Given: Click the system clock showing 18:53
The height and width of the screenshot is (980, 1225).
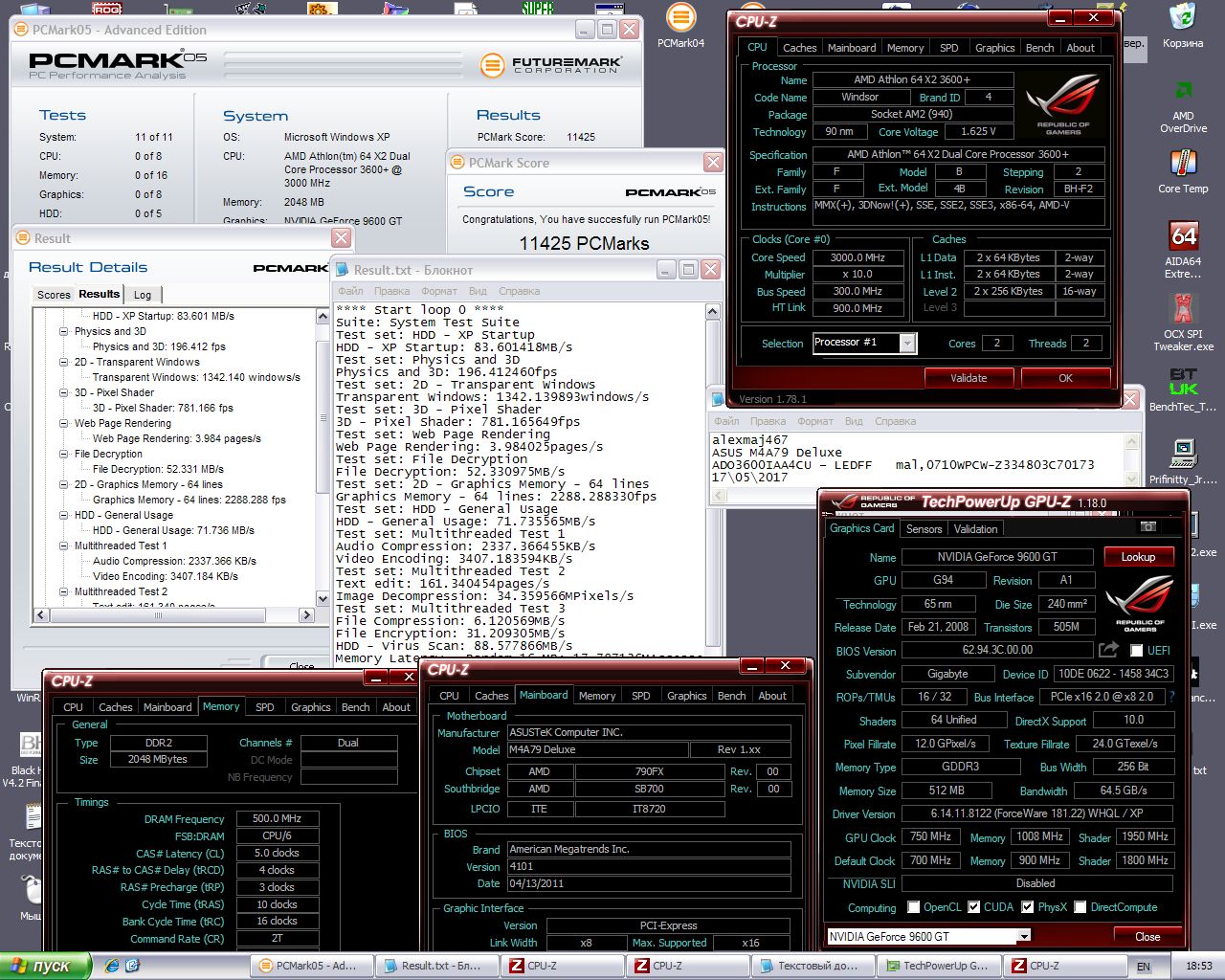Looking at the screenshot, I should click(1199, 967).
